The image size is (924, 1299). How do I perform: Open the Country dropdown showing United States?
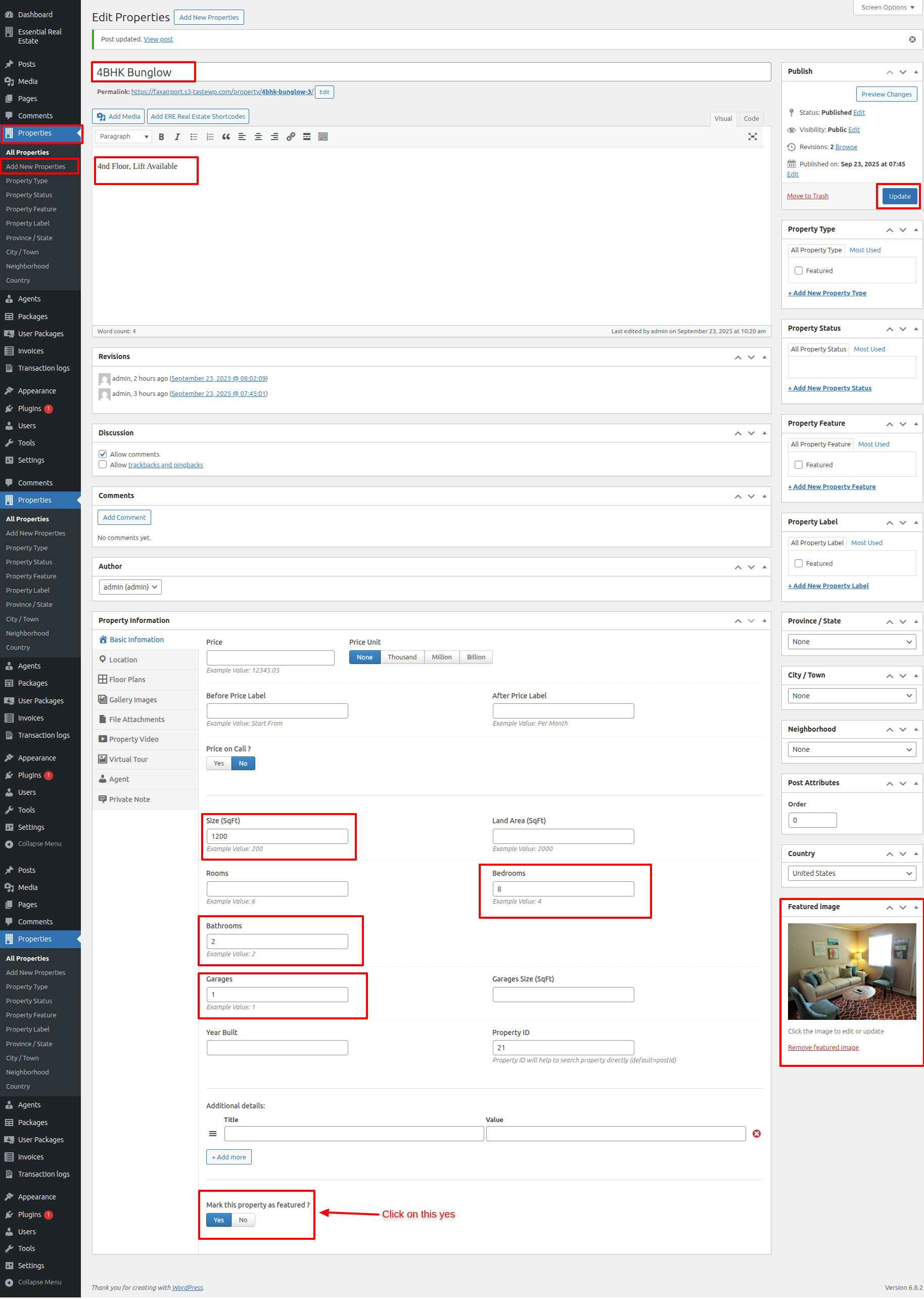point(851,873)
